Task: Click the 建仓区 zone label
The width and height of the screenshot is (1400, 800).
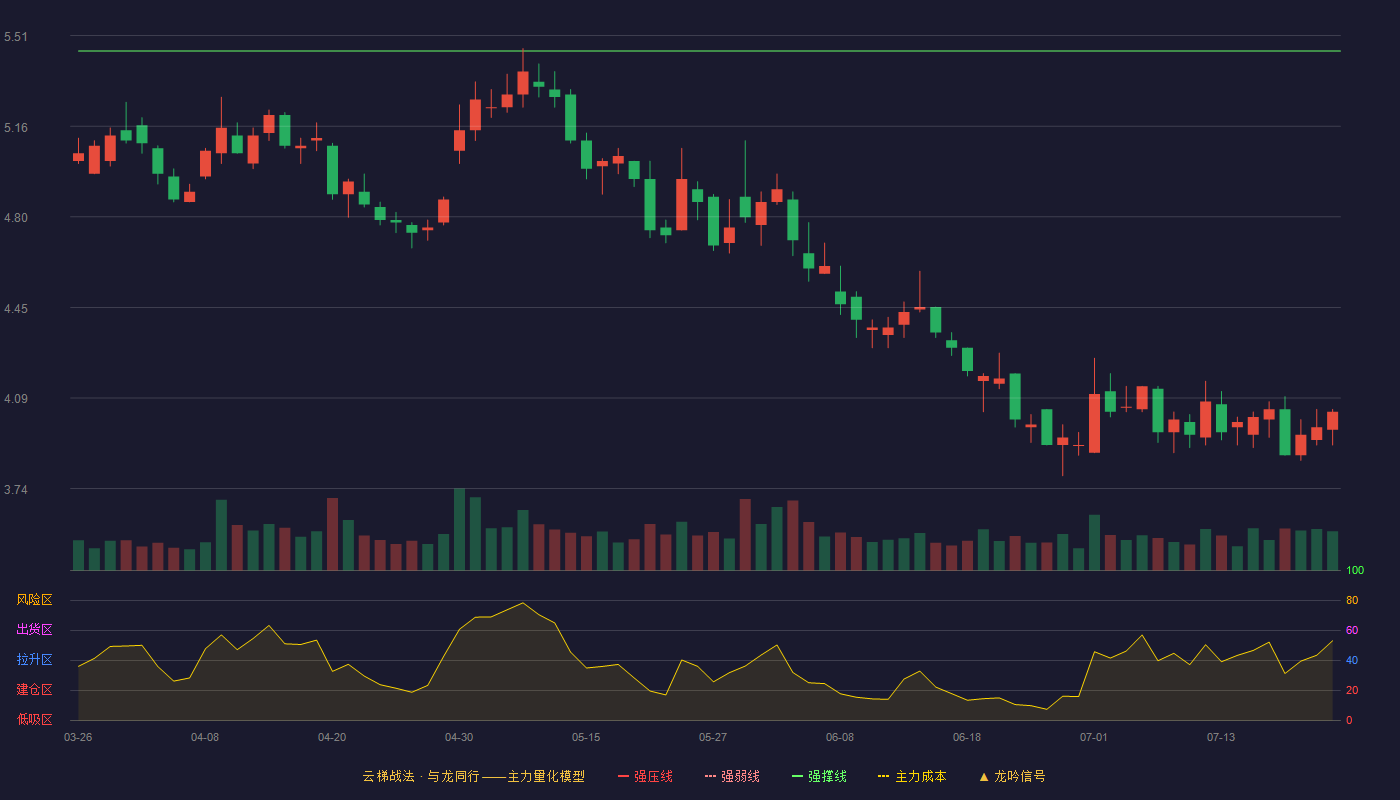Action: 34,690
